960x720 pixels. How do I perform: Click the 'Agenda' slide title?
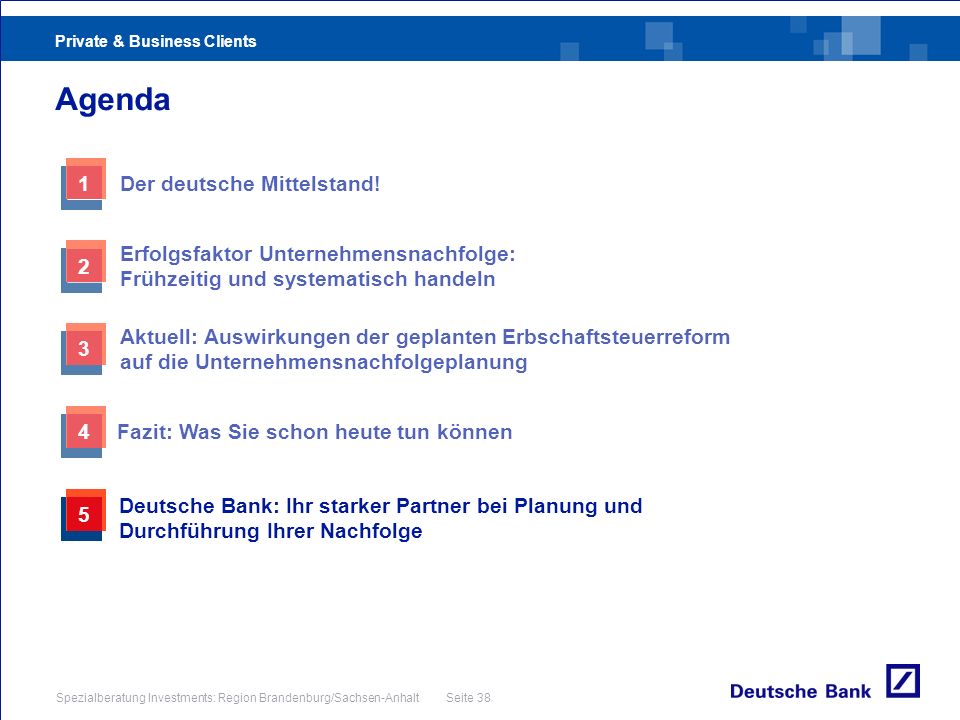[x=113, y=100]
